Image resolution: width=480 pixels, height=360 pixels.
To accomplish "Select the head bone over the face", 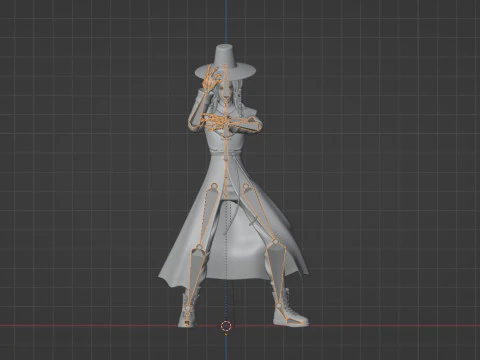I will [x=226, y=82].
